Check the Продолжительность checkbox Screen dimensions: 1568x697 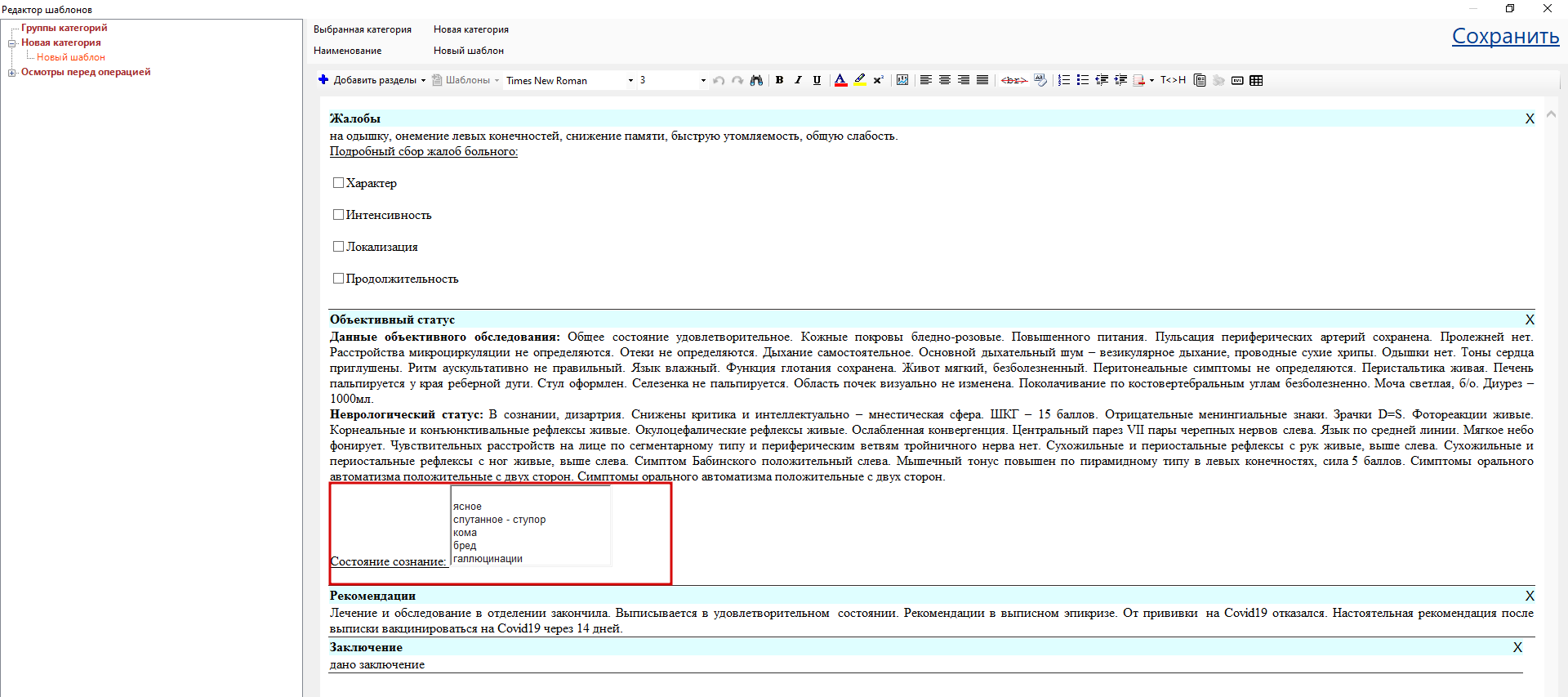click(x=338, y=279)
